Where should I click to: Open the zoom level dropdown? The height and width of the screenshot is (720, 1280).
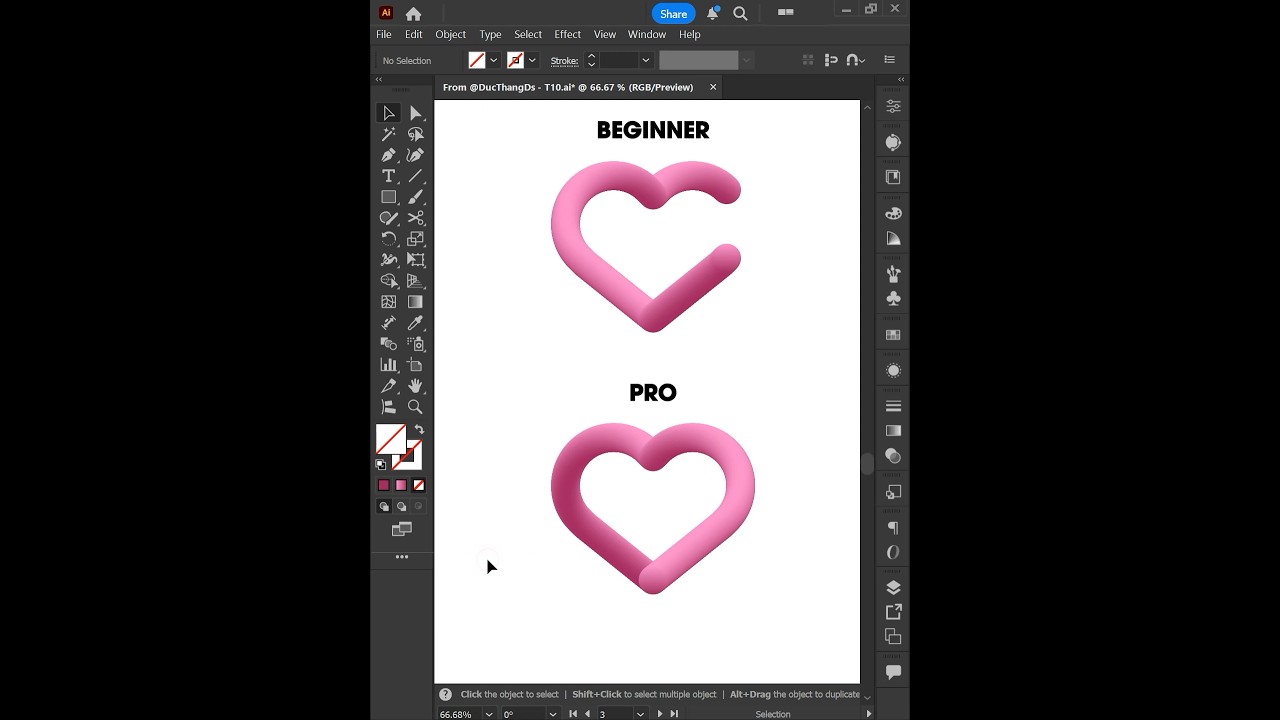489,714
